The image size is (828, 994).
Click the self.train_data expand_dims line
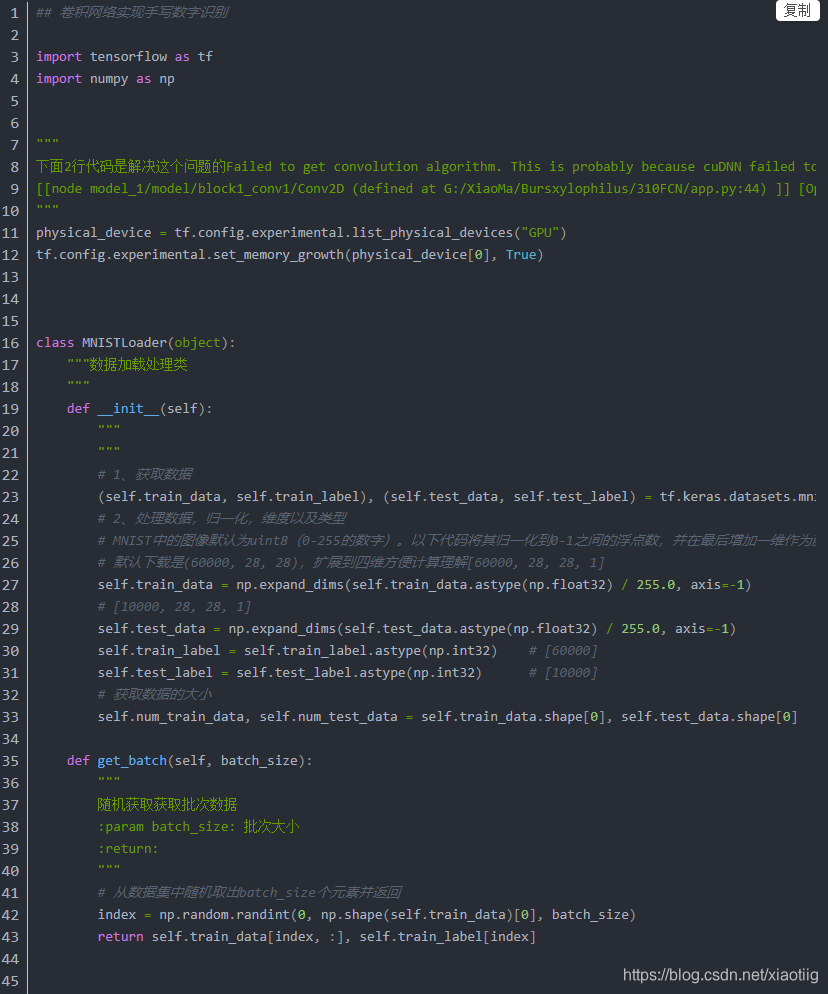(424, 584)
